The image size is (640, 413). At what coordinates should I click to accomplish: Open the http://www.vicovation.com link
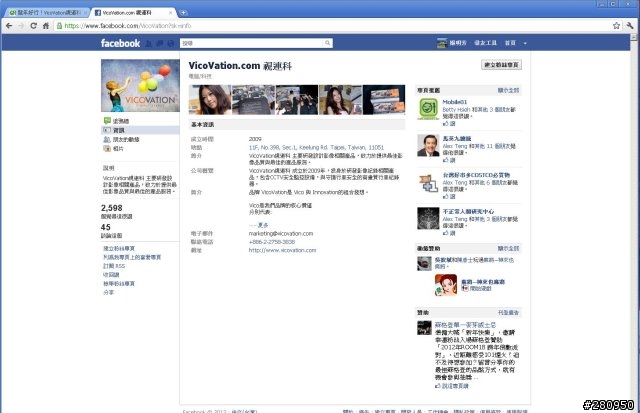click(x=282, y=250)
